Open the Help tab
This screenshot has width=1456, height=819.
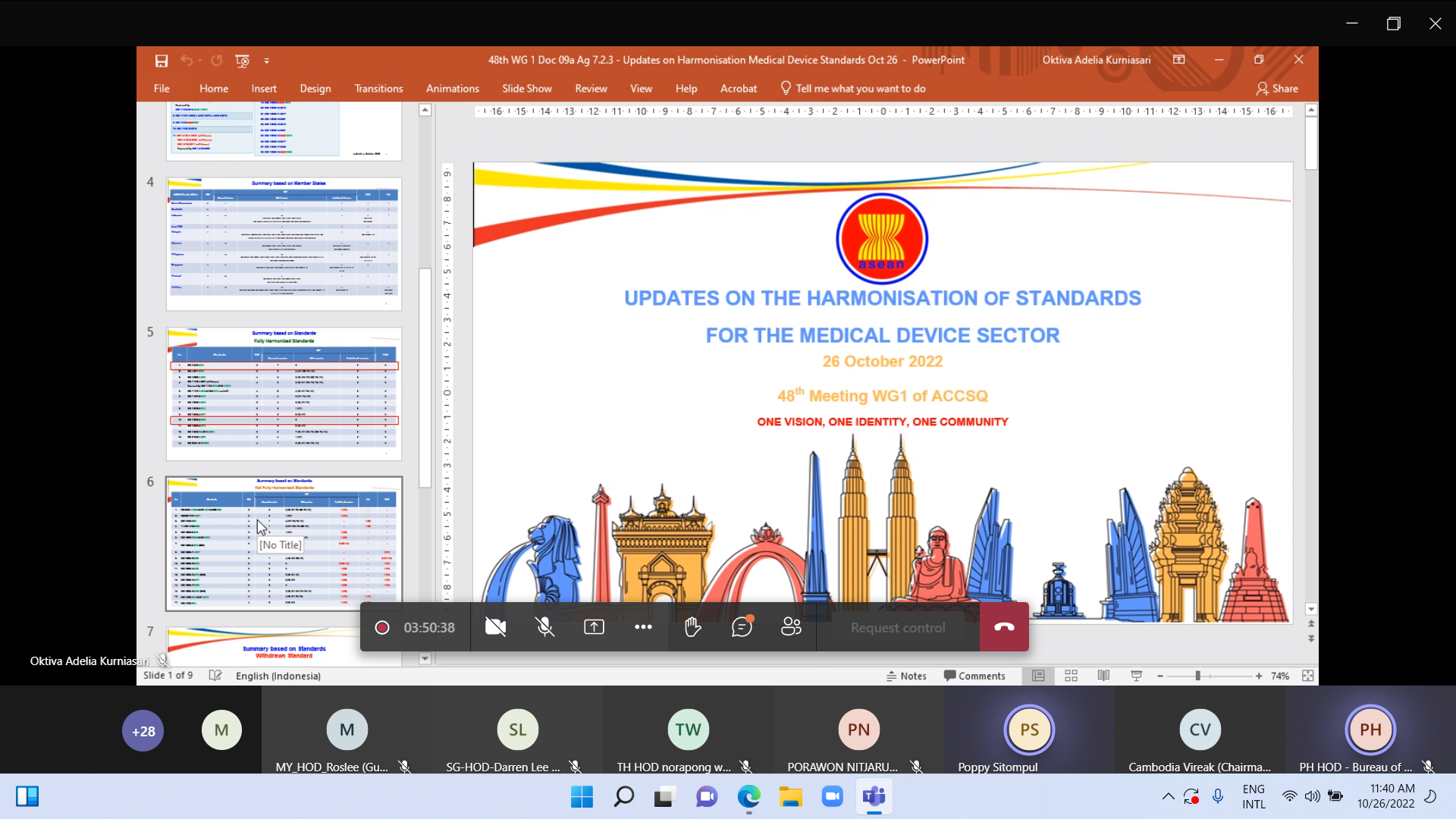point(686,89)
